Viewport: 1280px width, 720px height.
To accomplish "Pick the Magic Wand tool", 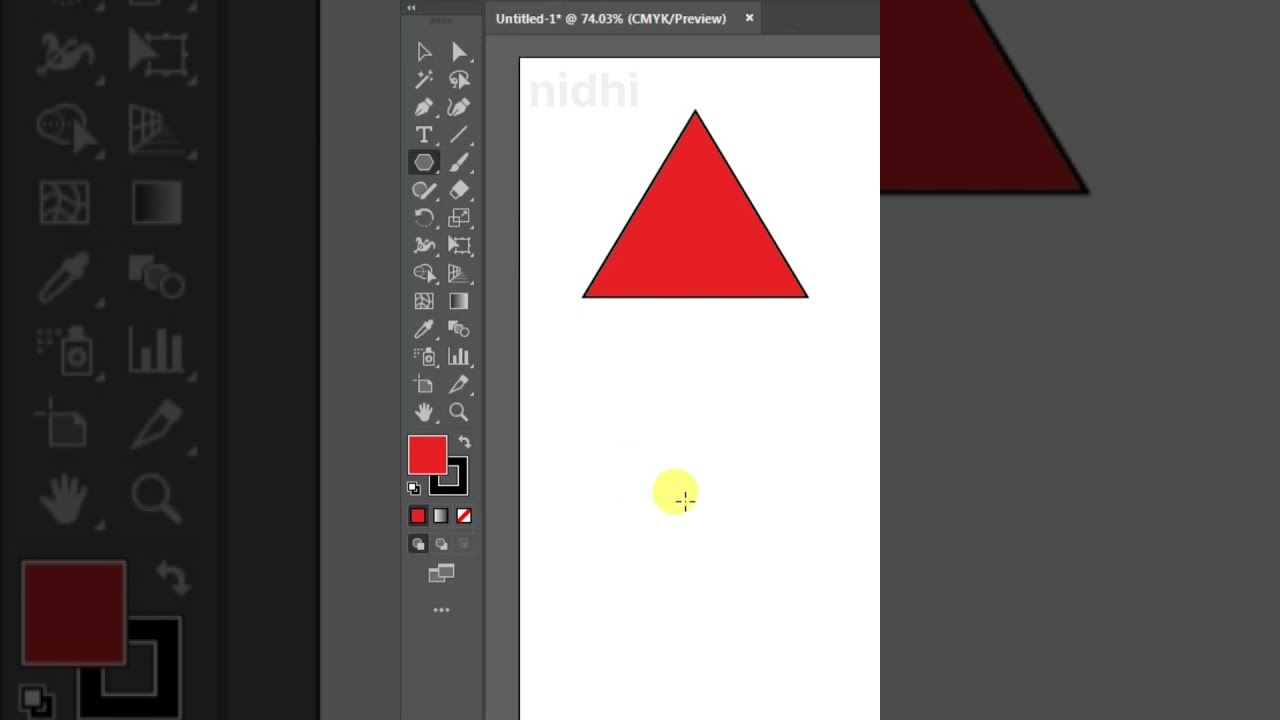I will 424,80.
